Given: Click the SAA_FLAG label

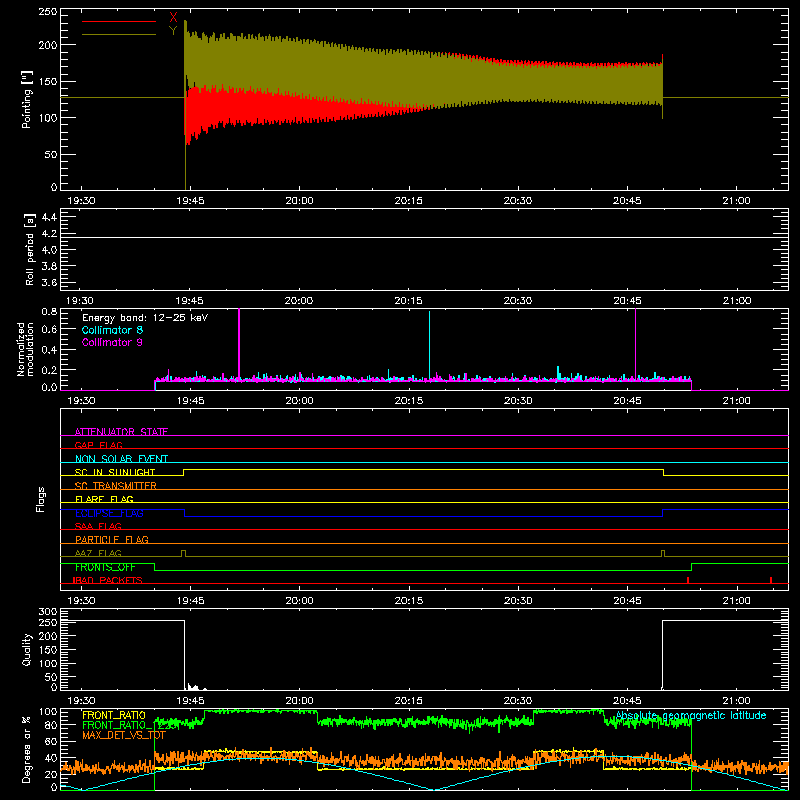Looking at the screenshot, I should pos(98,526).
